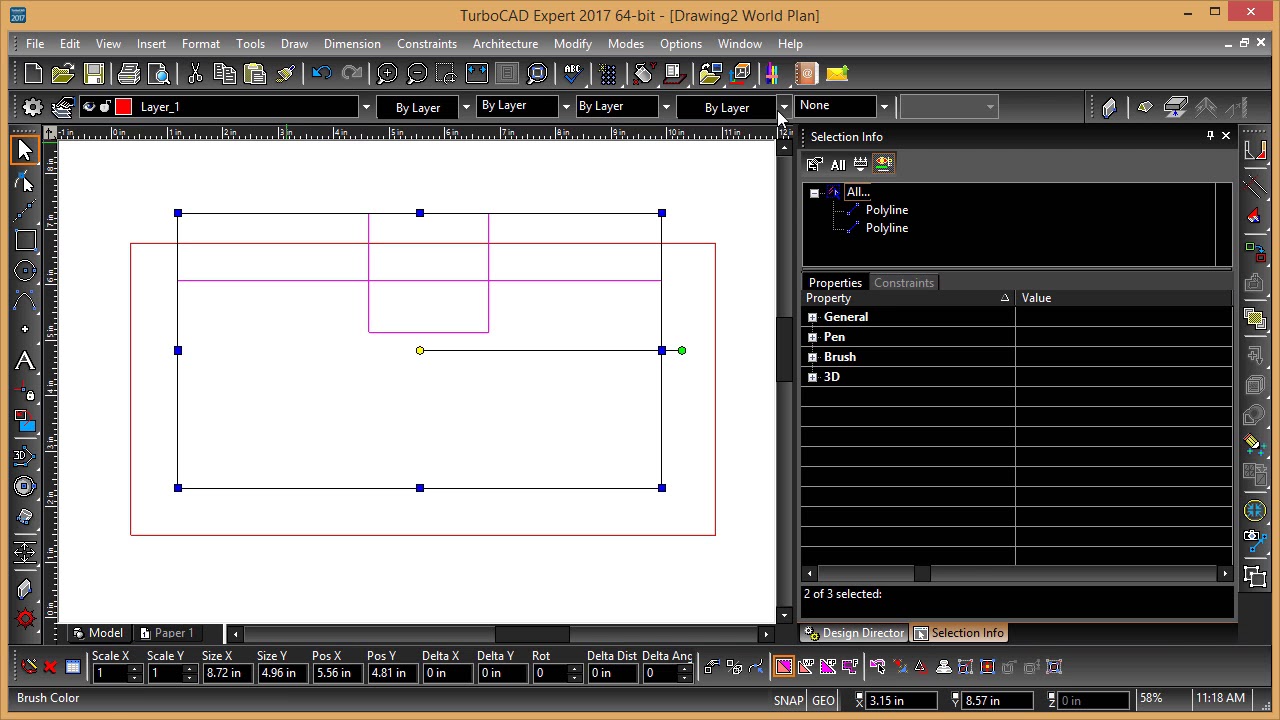Screen dimensions: 1280x720
Task: Open drawing setup gear icon
Action: click(32, 107)
